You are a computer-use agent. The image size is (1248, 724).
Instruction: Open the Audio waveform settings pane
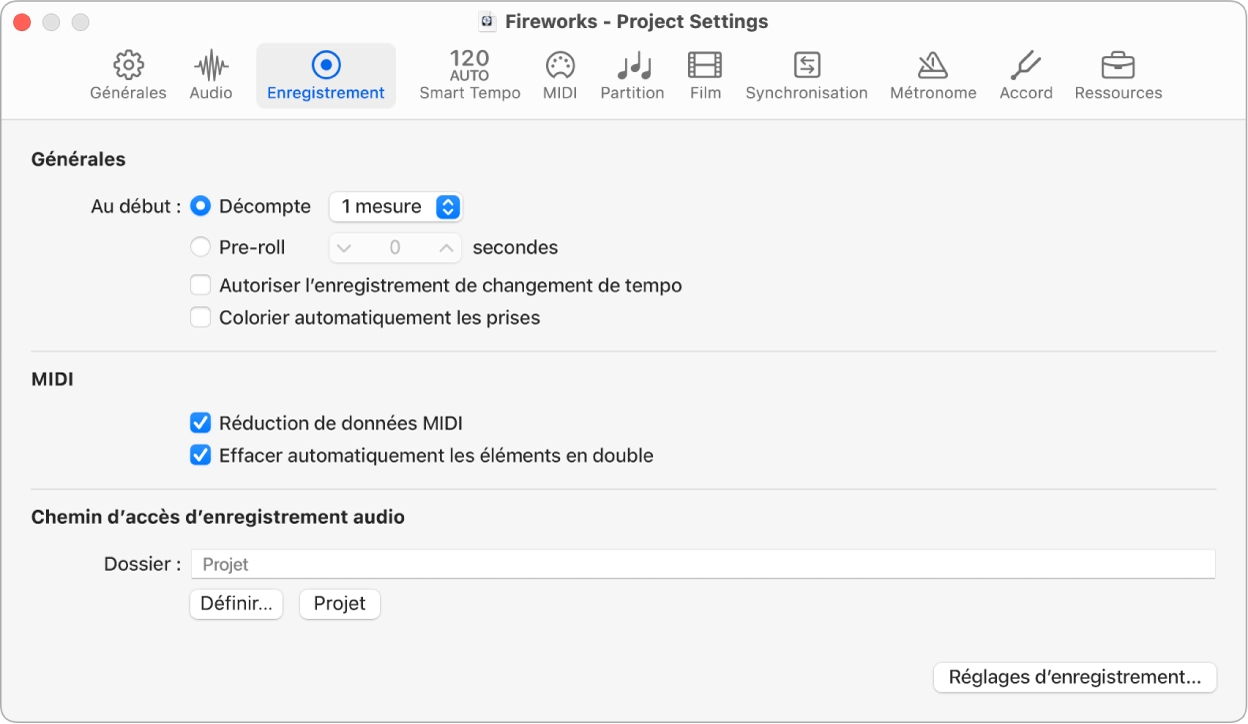(210, 76)
